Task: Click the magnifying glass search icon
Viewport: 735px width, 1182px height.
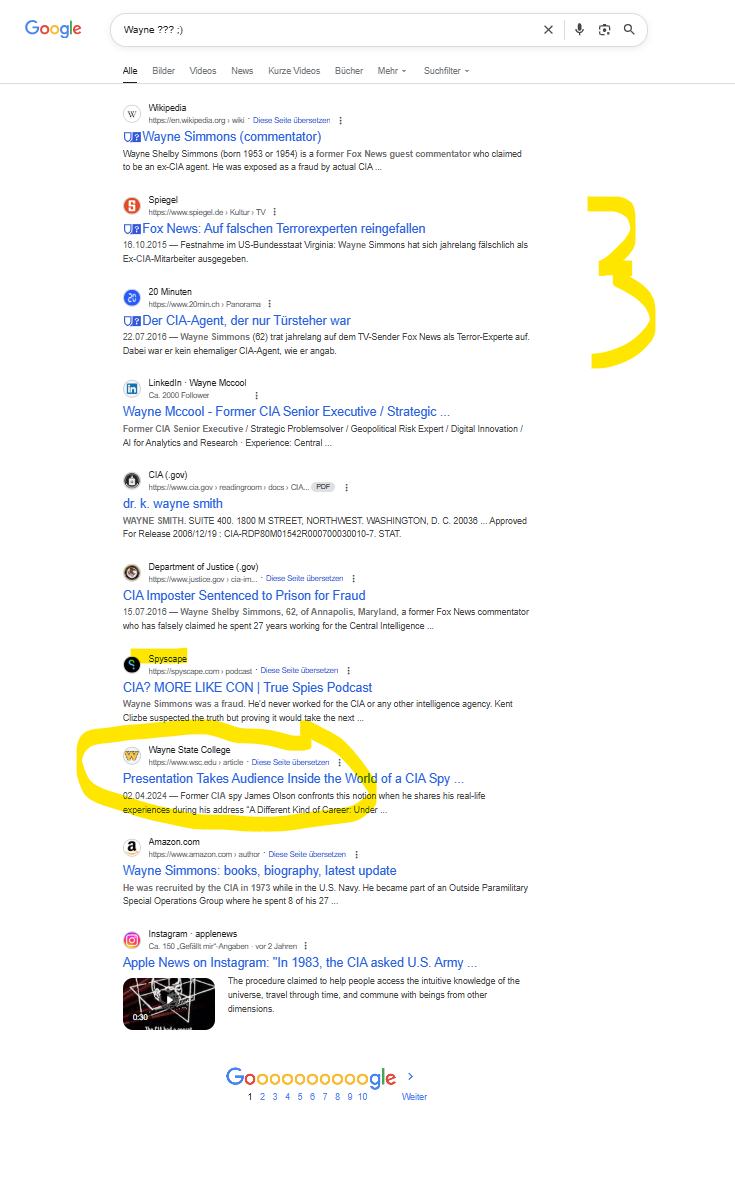Action: coord(629,30)
